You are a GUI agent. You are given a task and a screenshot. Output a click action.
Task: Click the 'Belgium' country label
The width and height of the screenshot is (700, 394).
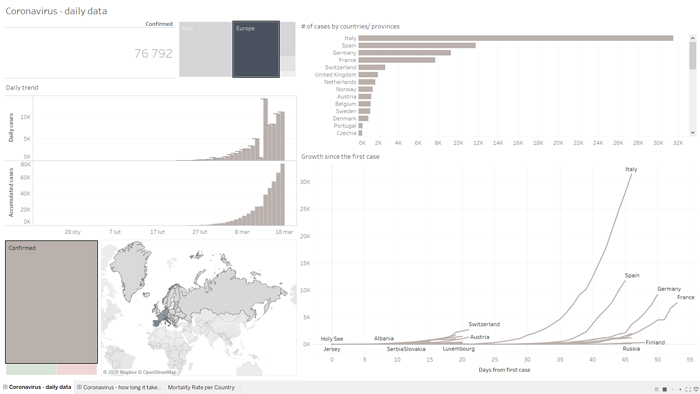(346, 104)
